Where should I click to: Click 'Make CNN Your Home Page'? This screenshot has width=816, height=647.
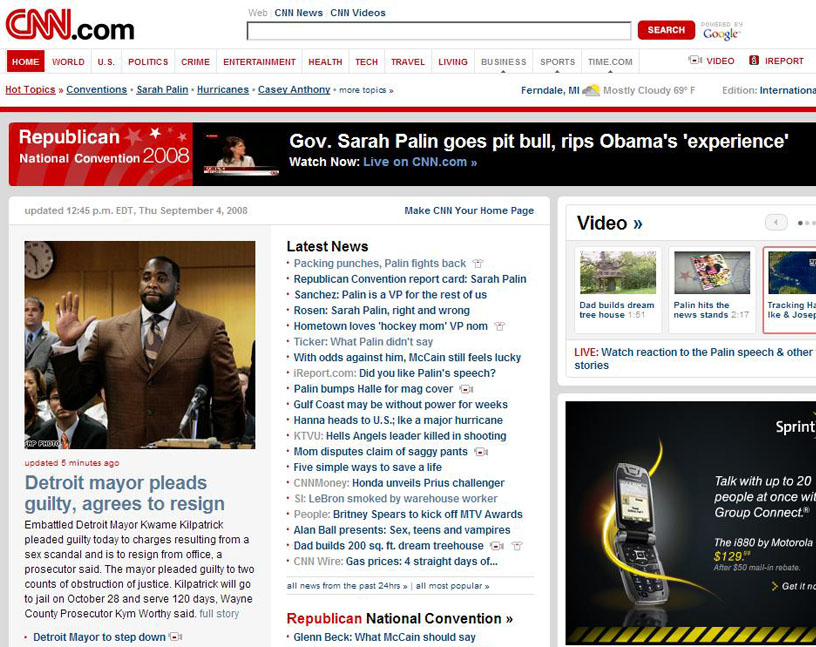coord(469,211)
